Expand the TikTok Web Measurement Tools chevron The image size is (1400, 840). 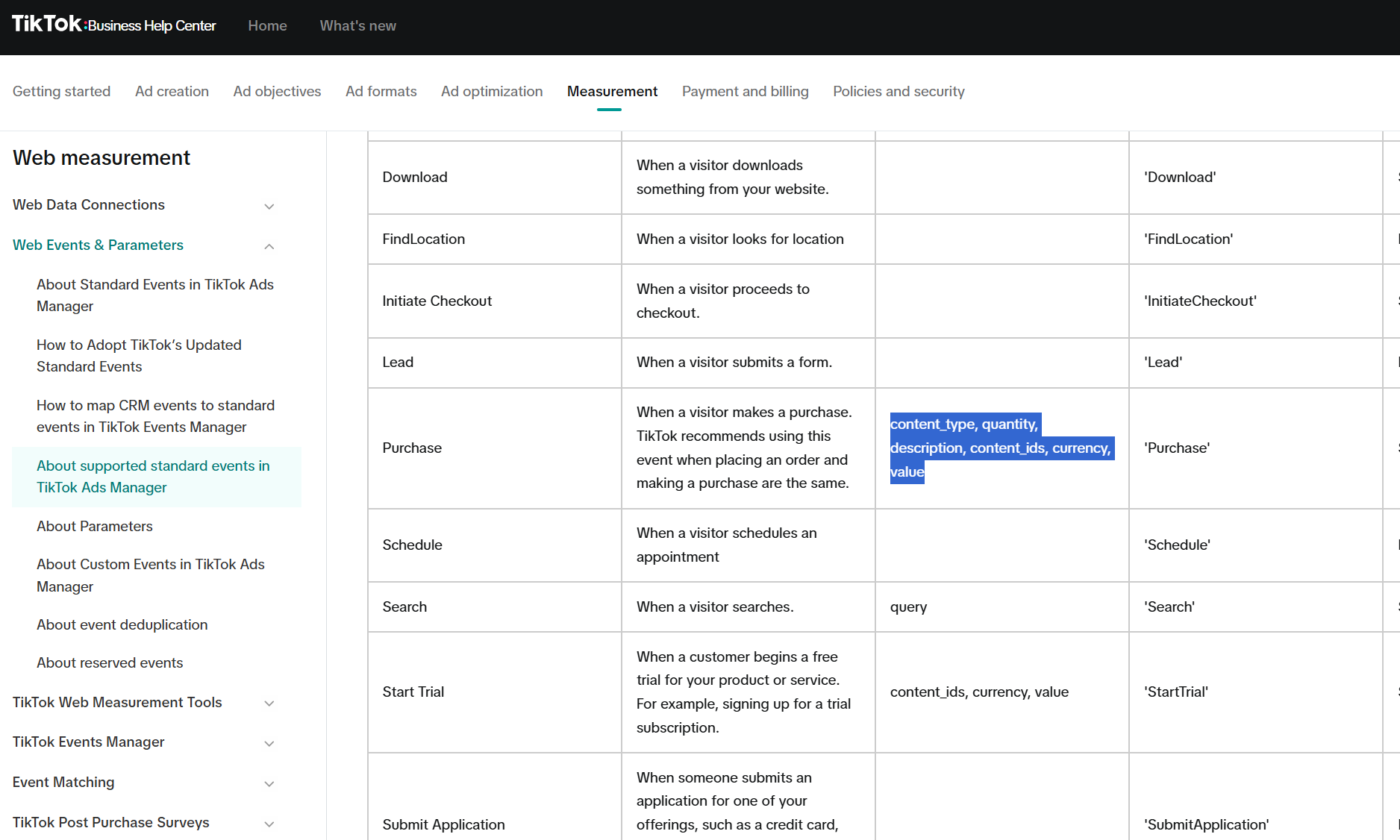[269, 703]
